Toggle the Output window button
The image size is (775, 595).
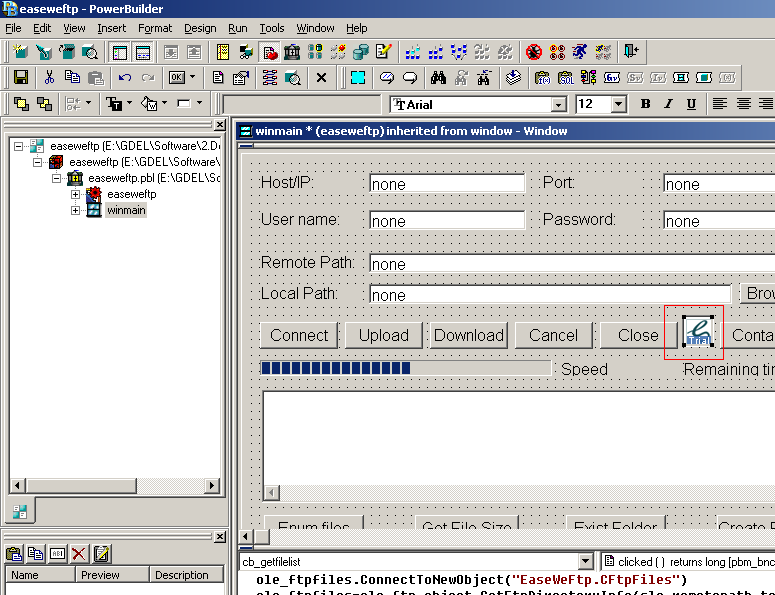(143, 52)
